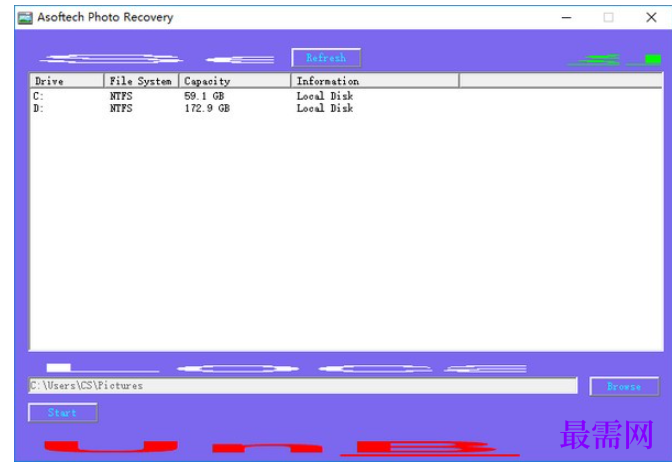672x466 pixels.
Task: Minimize the Asoftech Photo Recovery window
Action: click(567, 18)
